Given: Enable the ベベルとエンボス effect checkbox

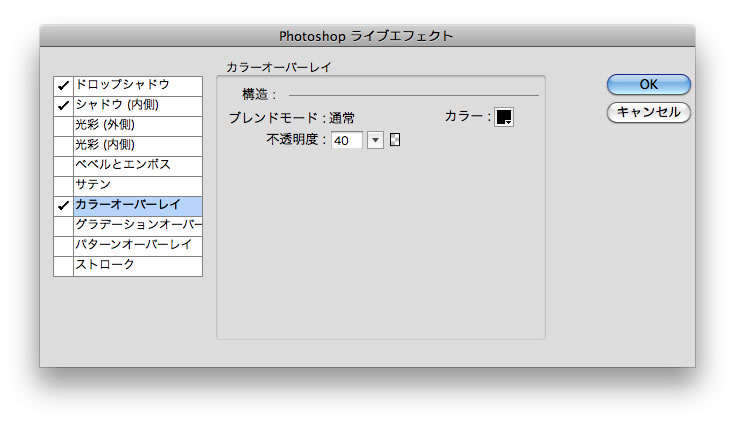Looking at the screenshot, I should click(x=63, y=166).
